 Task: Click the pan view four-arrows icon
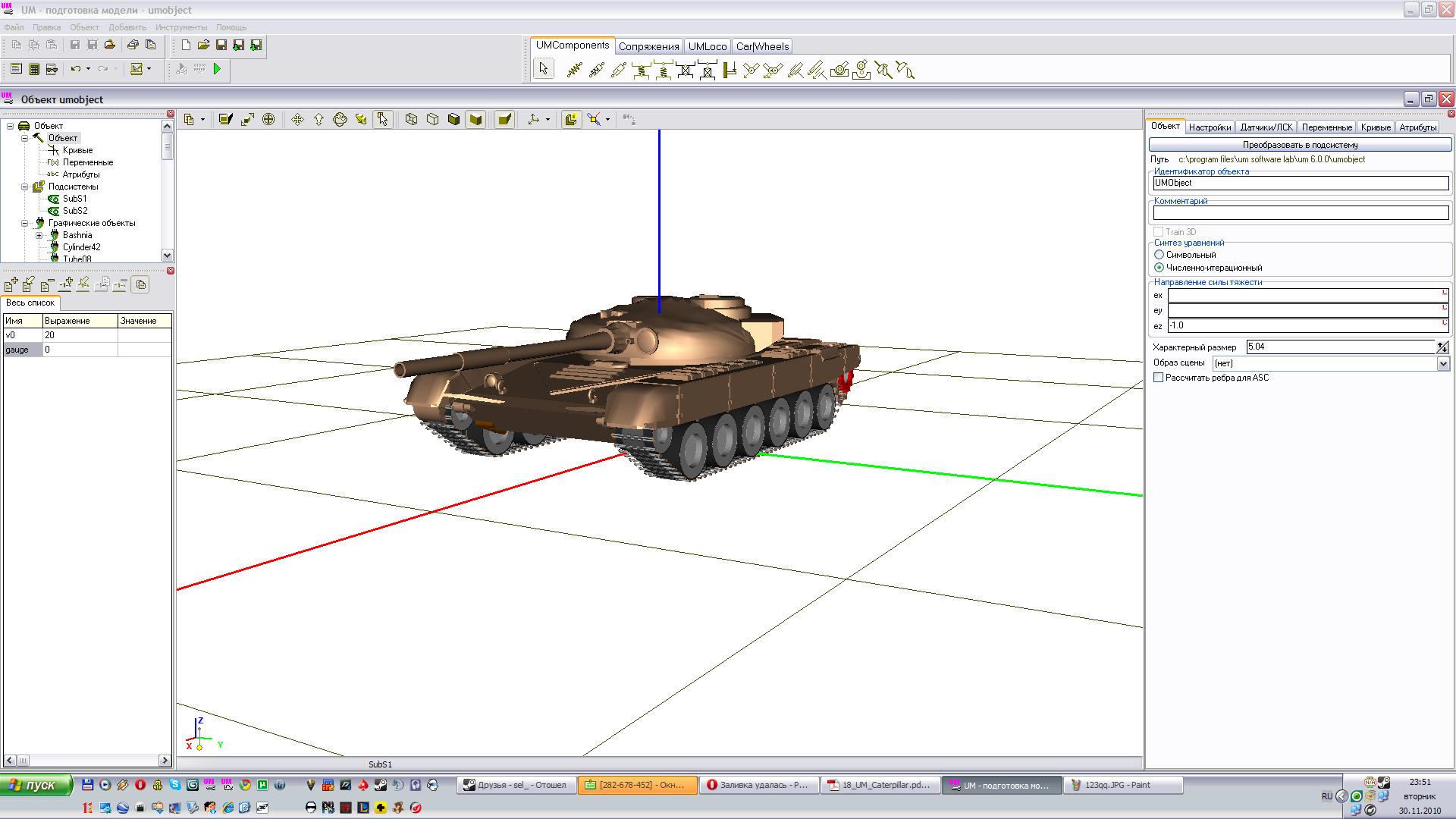click(297, 119)
